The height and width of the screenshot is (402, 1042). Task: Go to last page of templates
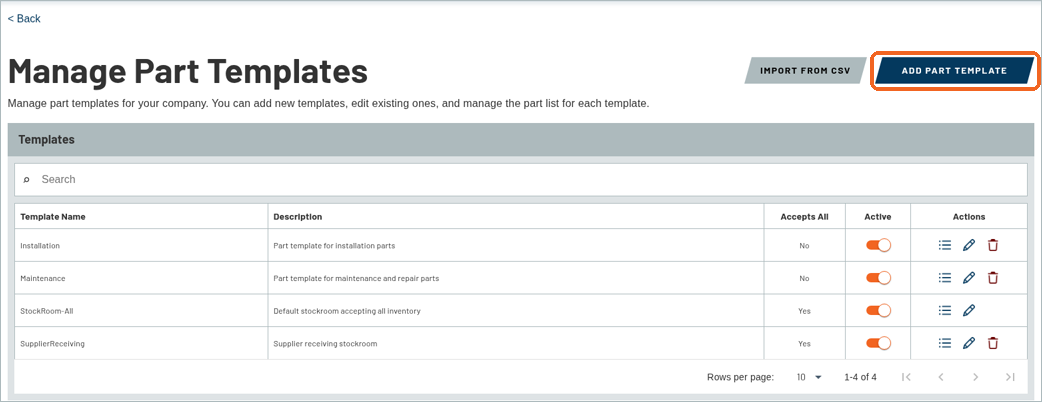click(x=1010, y=377)
